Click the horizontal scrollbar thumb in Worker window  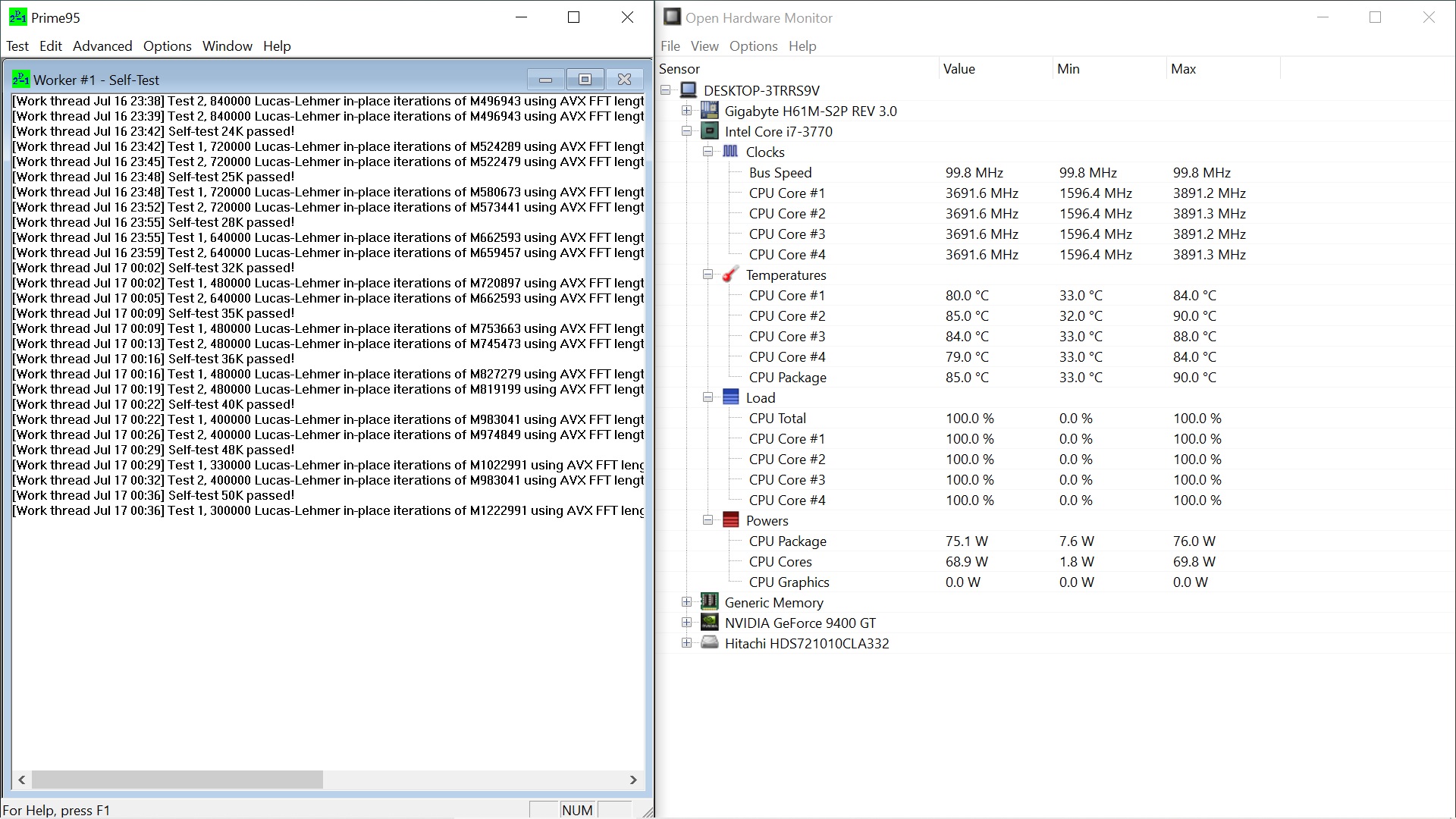tap(177, 780)
